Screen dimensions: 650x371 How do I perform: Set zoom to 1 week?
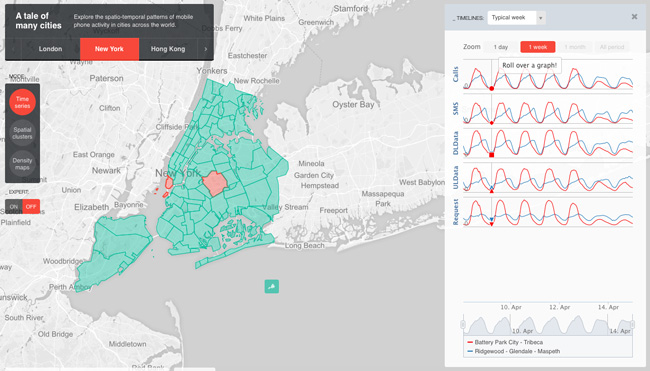click(x=538, y=47)
